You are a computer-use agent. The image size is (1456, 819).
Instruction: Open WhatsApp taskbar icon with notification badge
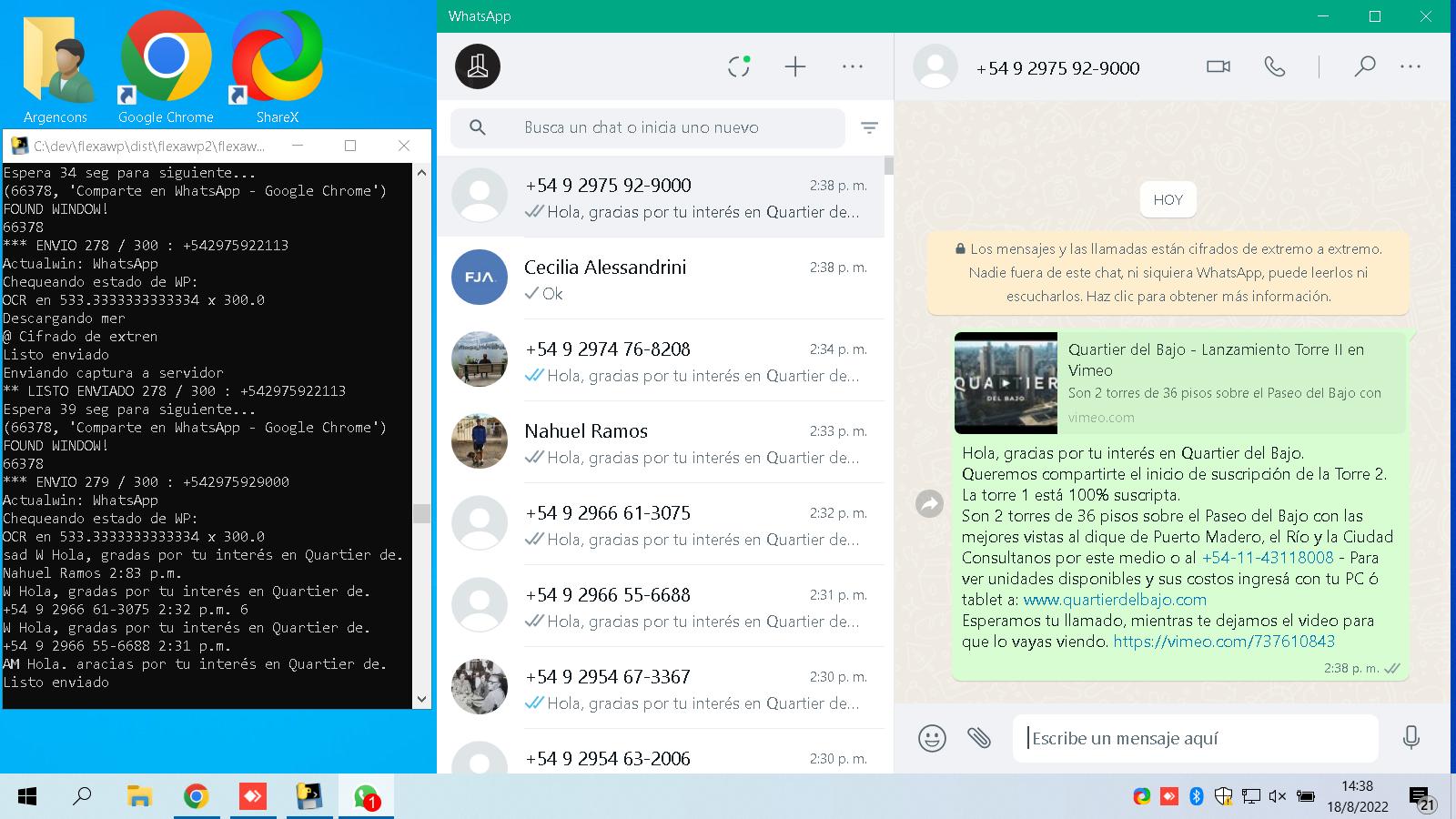(x=366, y=797)
